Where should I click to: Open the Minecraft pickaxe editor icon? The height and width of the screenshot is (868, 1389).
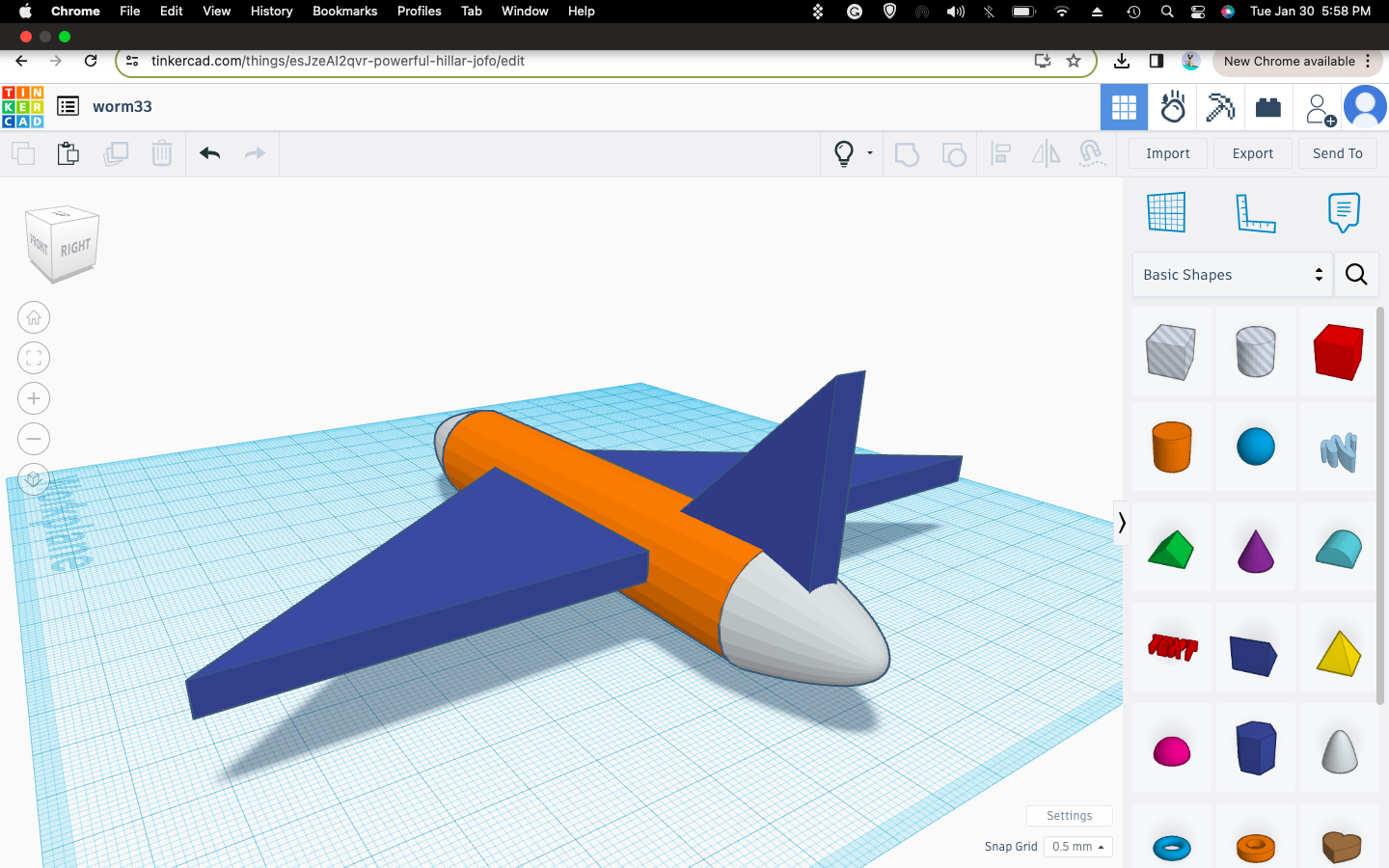pos(1220,107)
